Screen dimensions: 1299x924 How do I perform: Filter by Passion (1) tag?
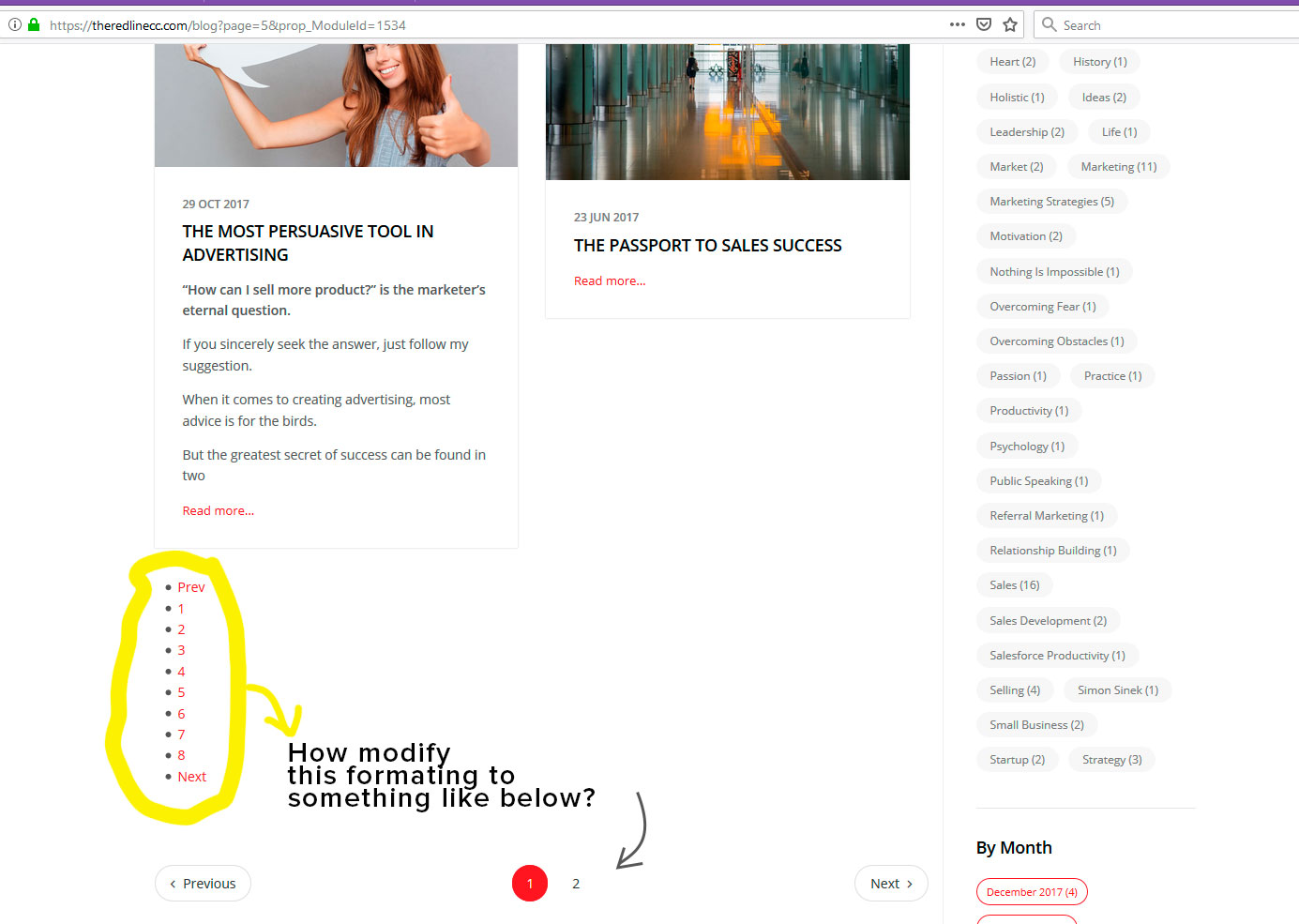click(1018, 376)
